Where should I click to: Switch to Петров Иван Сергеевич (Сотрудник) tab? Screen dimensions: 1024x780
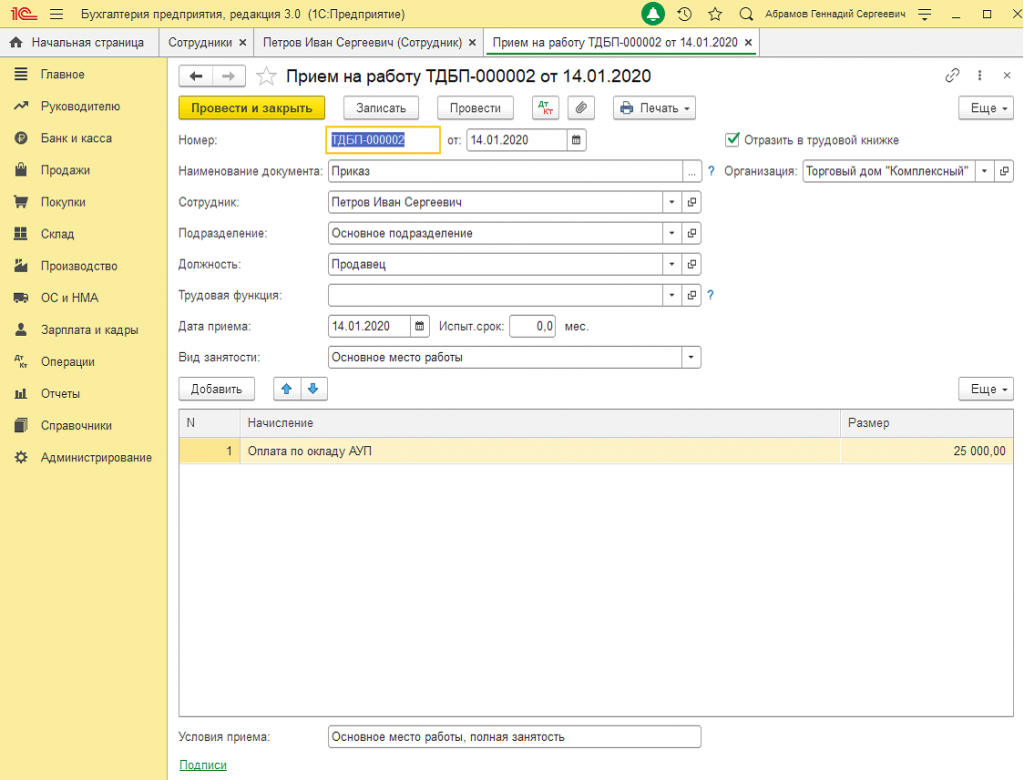point(362,42)
